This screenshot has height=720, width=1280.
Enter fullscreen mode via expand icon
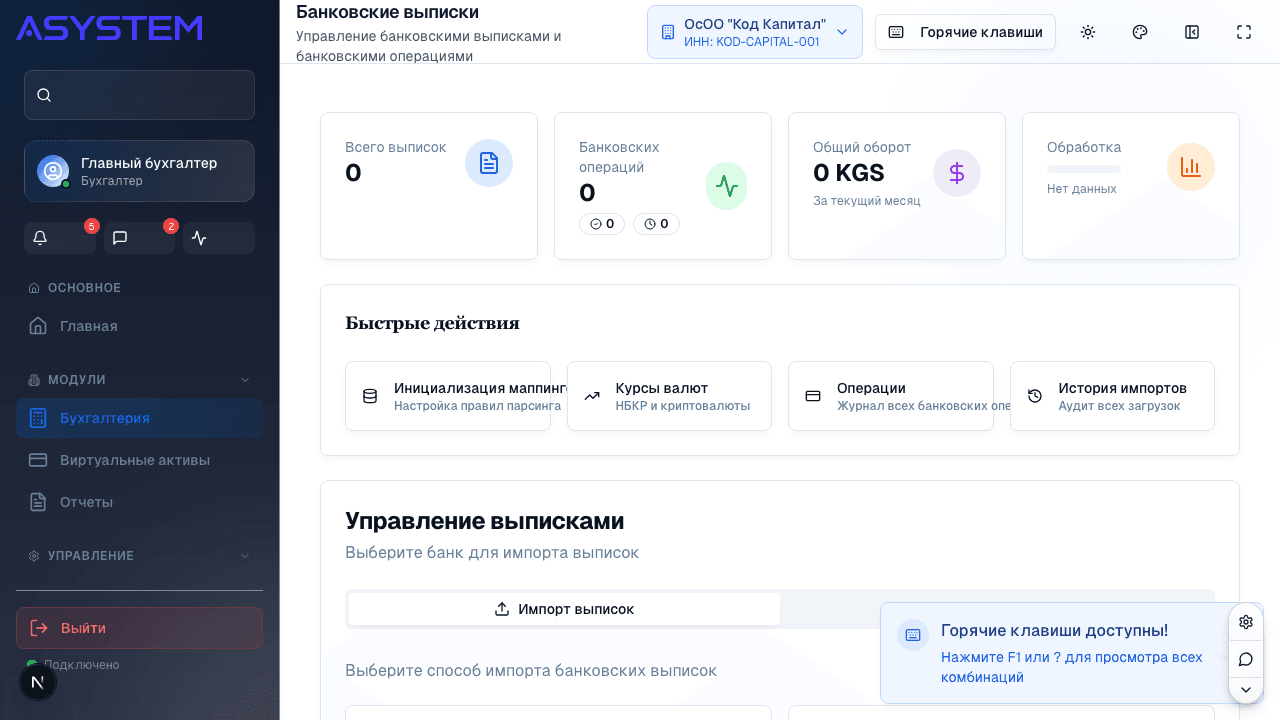1243,31
